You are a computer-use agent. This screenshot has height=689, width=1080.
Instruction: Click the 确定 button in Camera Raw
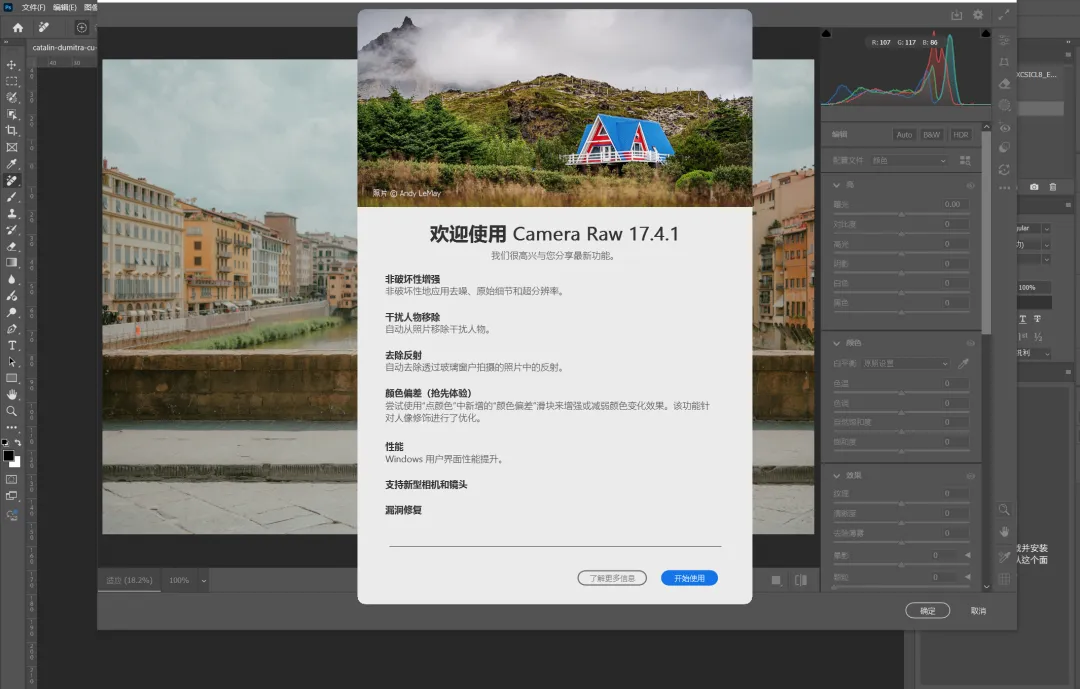coord(928,611)
